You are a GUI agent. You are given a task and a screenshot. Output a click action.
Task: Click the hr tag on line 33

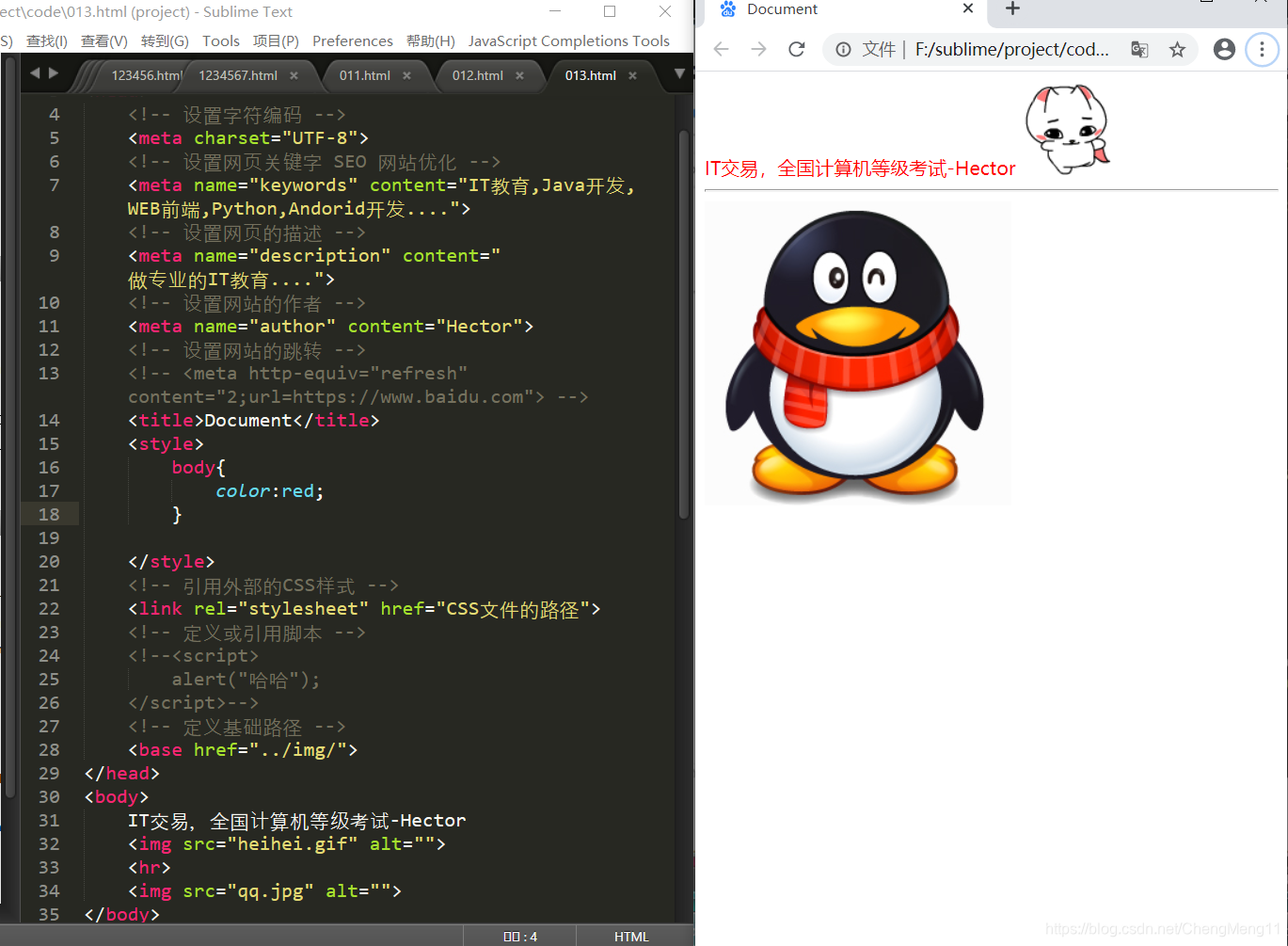point(150,868)
